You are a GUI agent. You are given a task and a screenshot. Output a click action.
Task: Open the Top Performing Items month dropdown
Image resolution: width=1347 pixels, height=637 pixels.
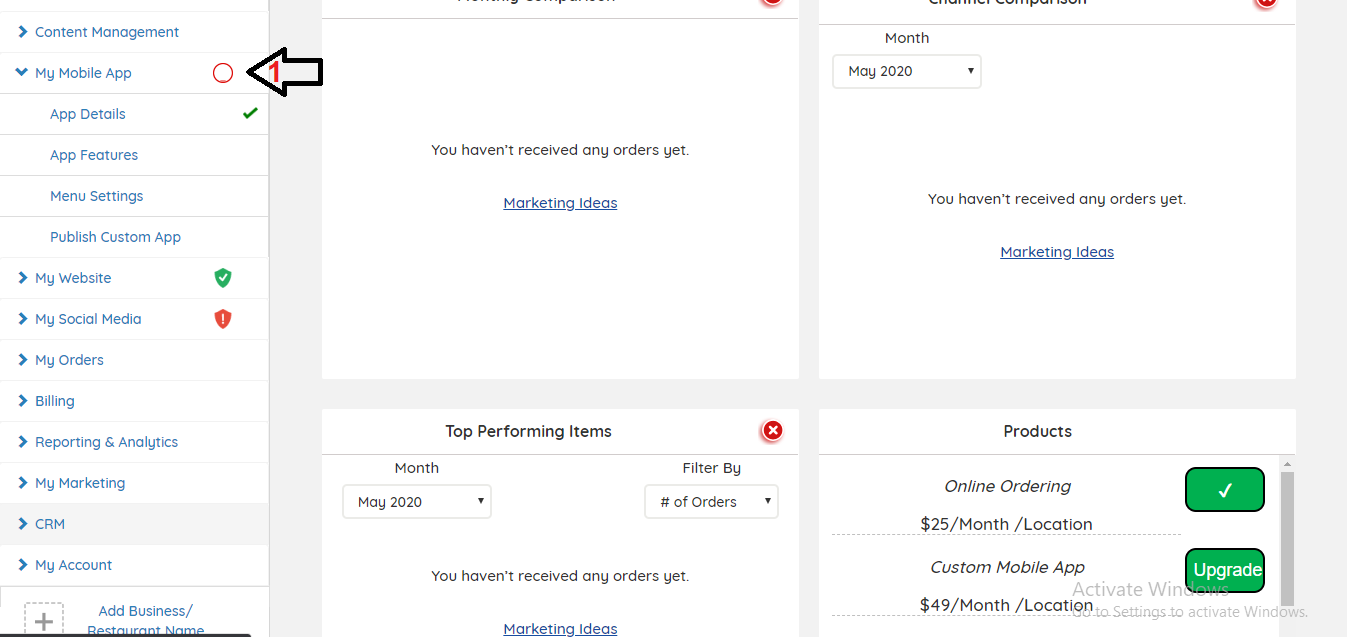[x=417, y=502]
